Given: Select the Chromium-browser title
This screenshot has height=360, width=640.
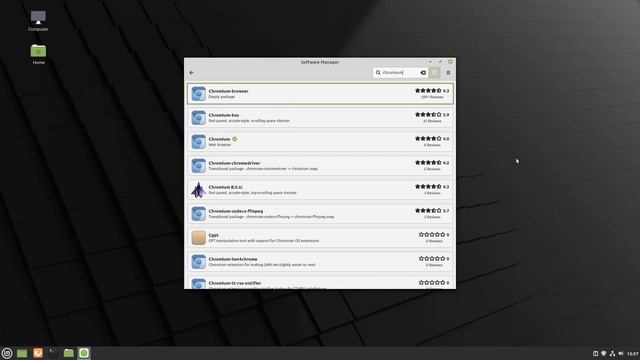Looking at the screenshot, I should [x=228, y=91].
